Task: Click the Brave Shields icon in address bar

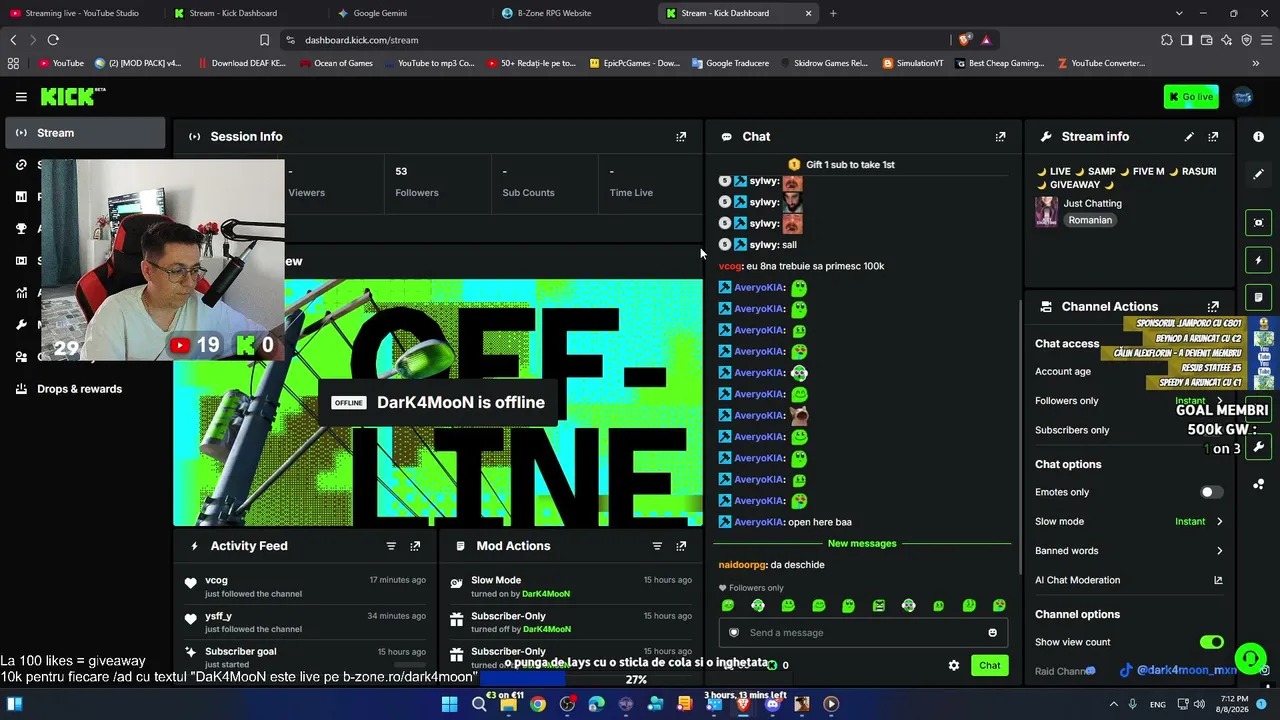Action: click(964, 40)
